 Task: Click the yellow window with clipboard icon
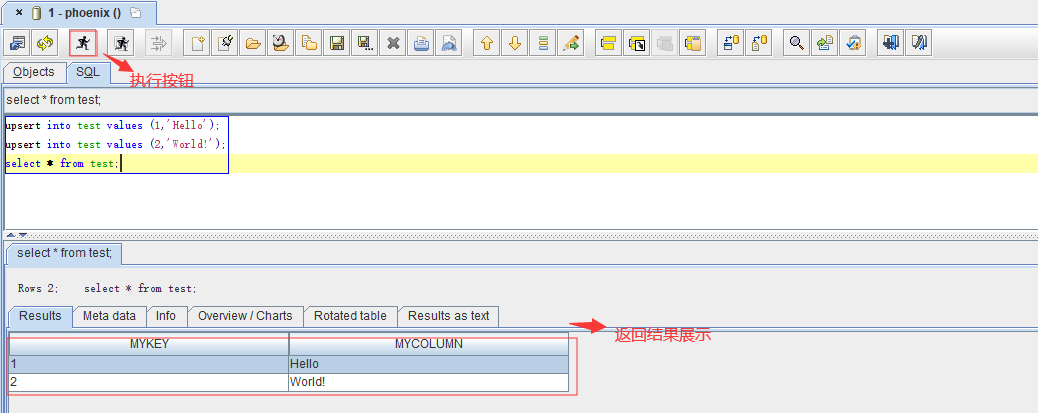point(692,44)
